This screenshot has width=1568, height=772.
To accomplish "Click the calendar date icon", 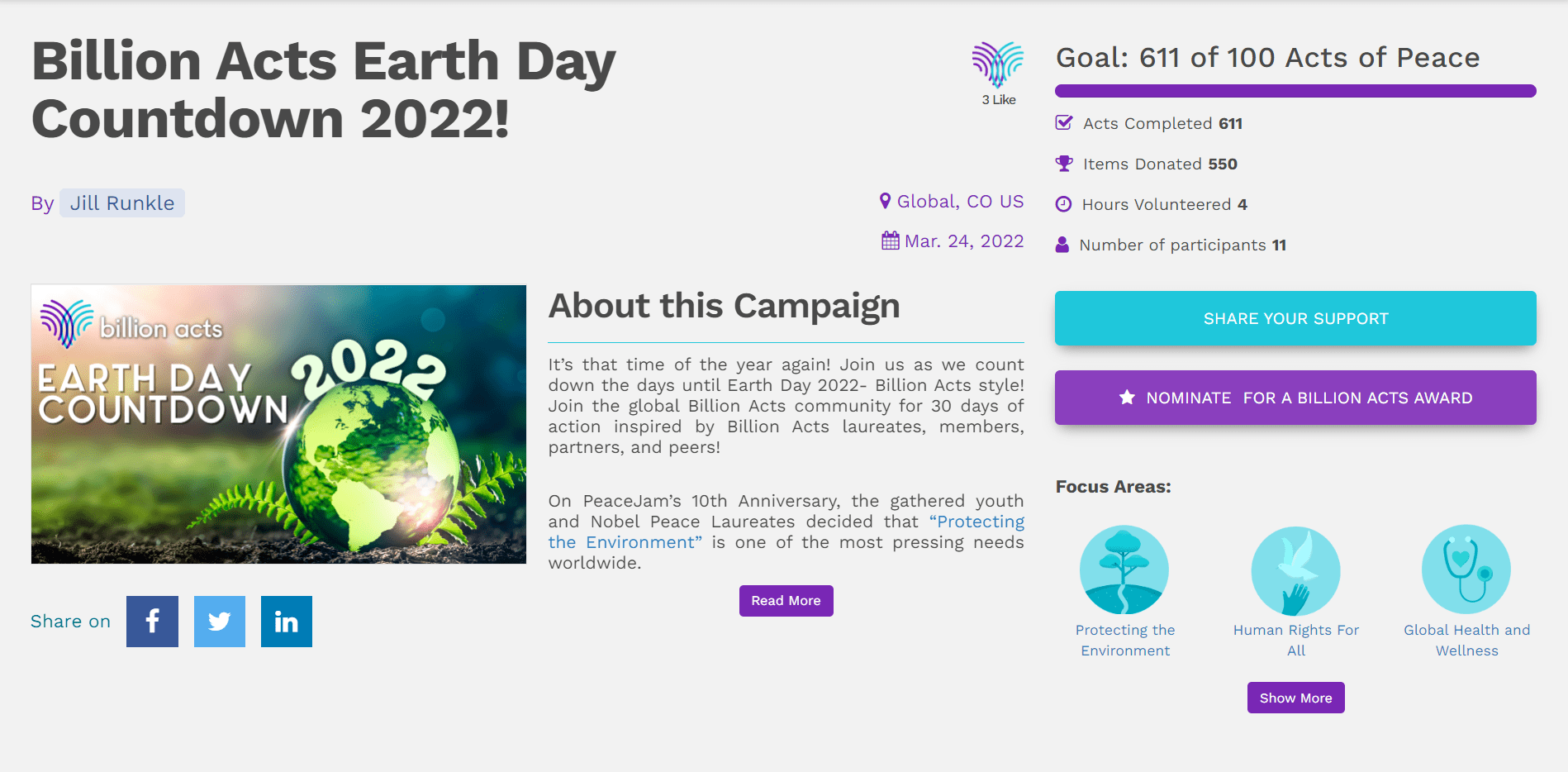I will pyautogui.click(x=891, y=241).
